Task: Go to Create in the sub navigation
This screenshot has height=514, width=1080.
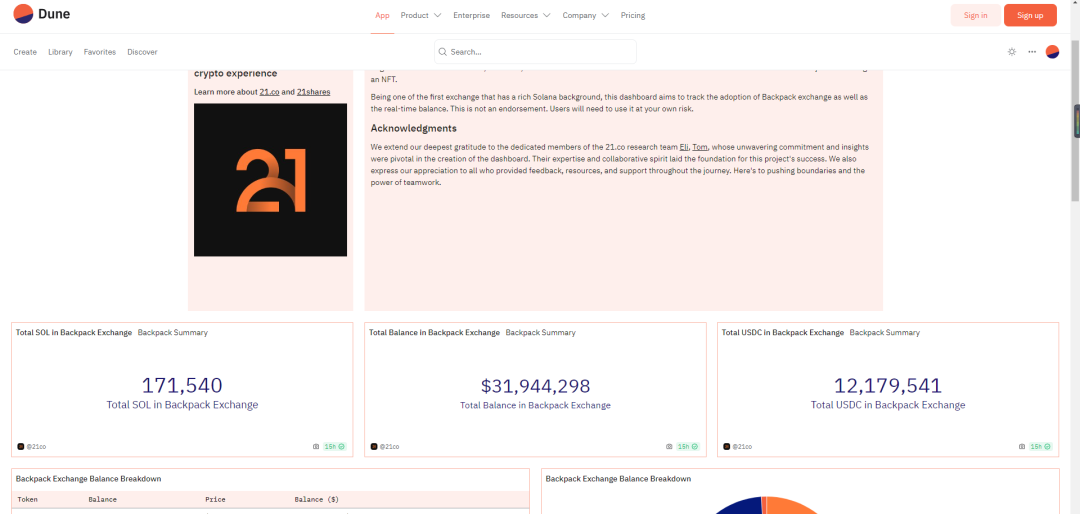Action: click(x=25, y=52)
